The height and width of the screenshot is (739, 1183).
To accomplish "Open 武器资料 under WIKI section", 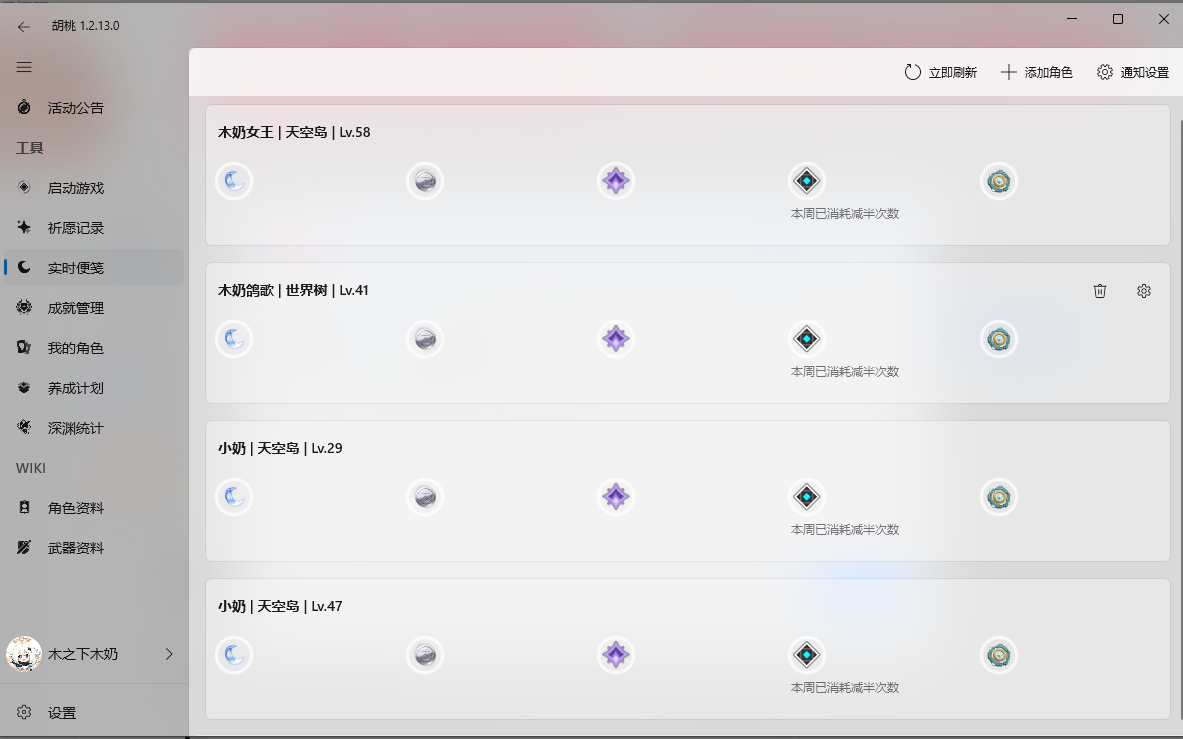I will pos(71,547).
